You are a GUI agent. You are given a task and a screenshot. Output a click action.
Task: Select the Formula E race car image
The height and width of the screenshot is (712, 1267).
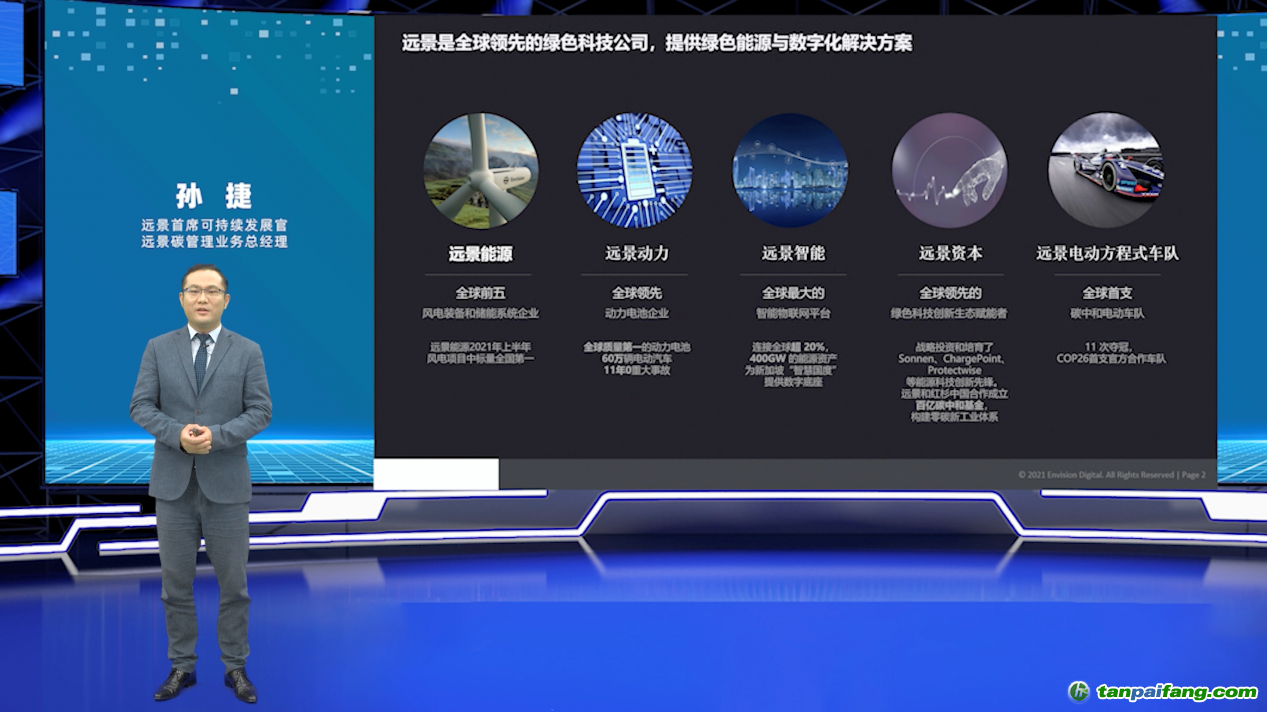(x=1106, y=171)
